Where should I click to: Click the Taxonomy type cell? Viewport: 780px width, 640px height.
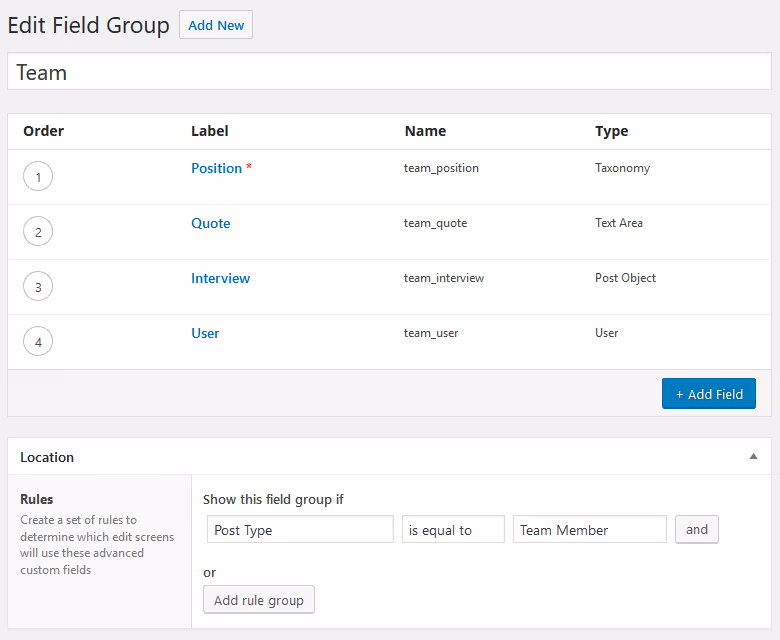(x=622, y=168)
